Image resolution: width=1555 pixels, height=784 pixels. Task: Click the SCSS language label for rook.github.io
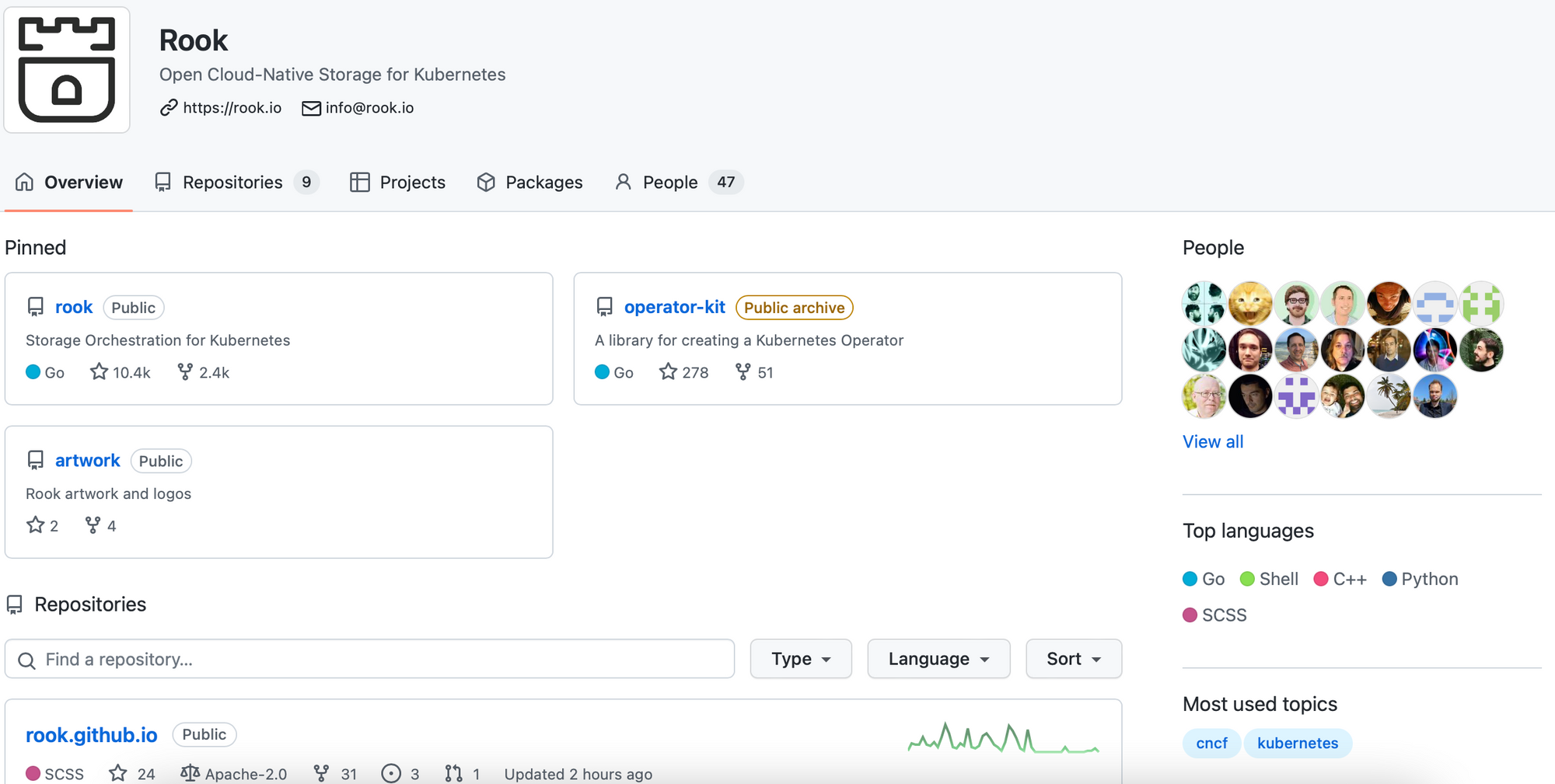pos(65,774)
